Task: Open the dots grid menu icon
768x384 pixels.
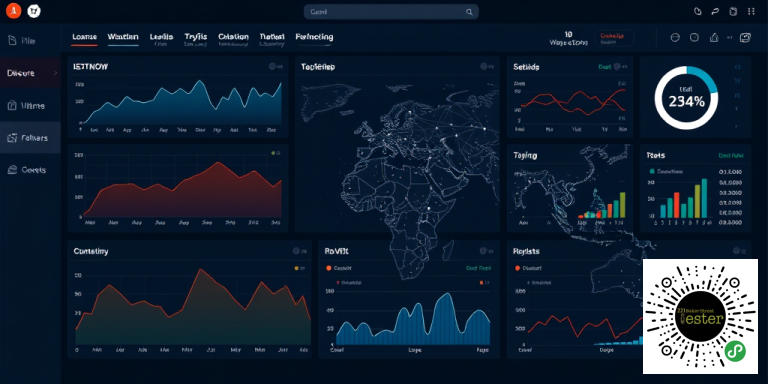Action: pos(751,11)
